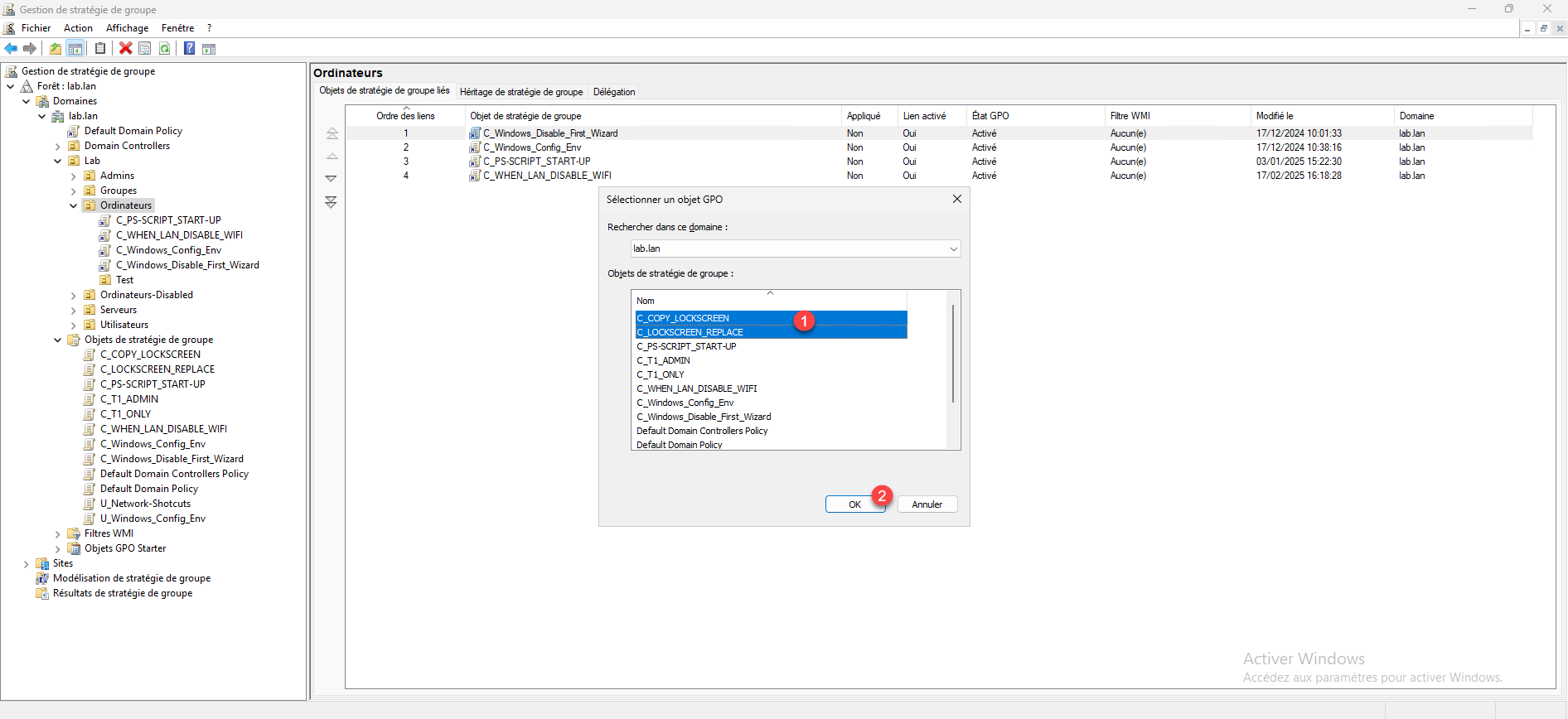
Task: Move link to bottom with double-down arrow
Action: (332, 202)
